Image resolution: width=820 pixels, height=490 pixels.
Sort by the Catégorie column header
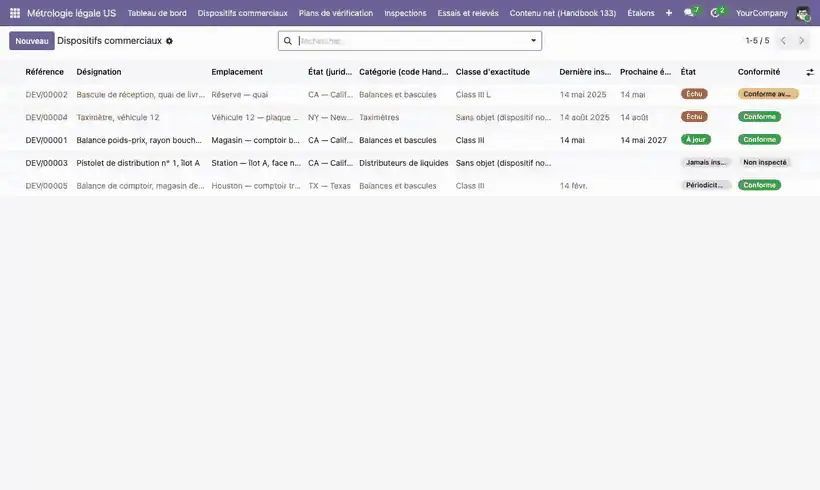404,72
